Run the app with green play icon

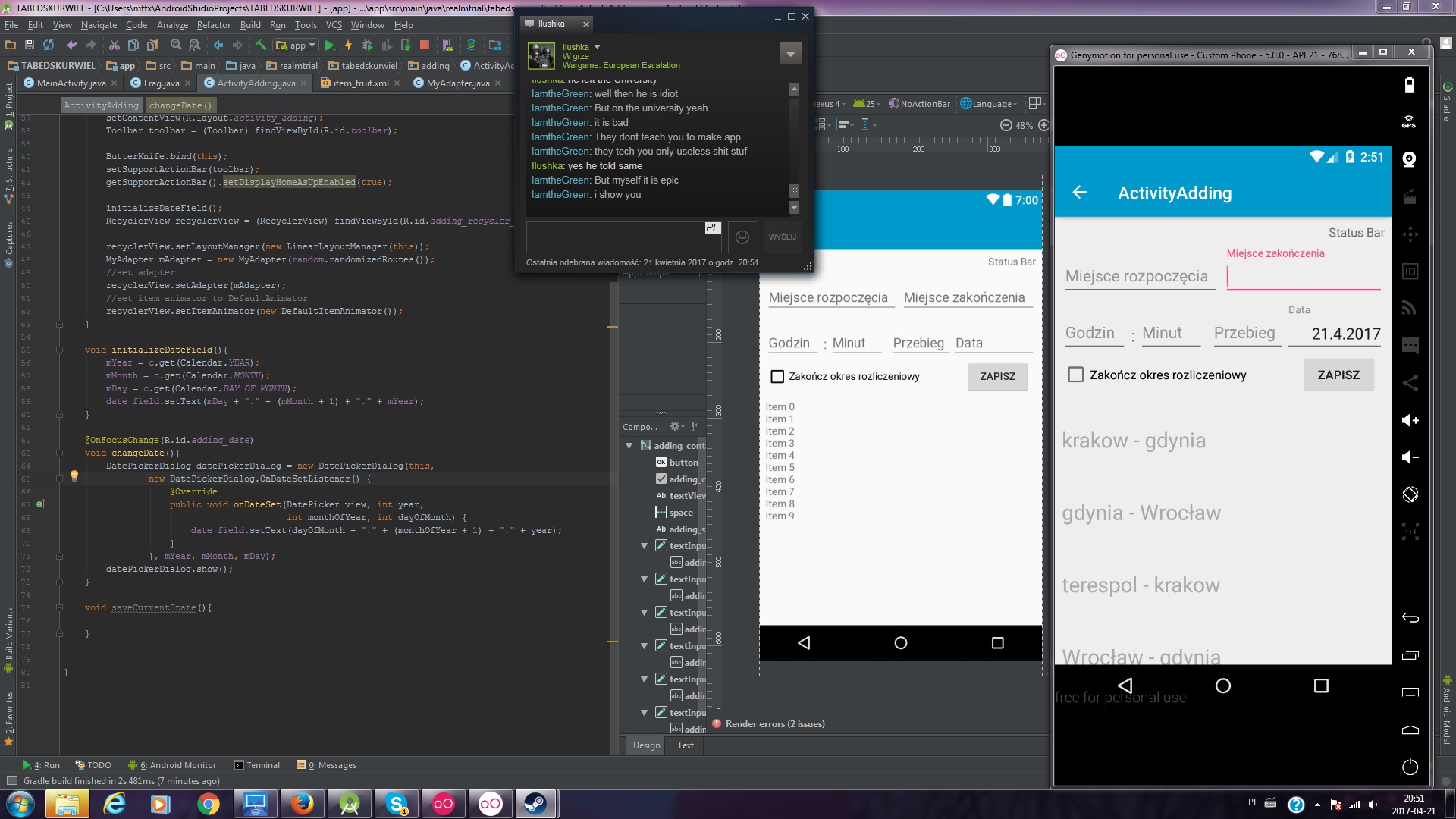pyautogui.click(x=330, y=45)
